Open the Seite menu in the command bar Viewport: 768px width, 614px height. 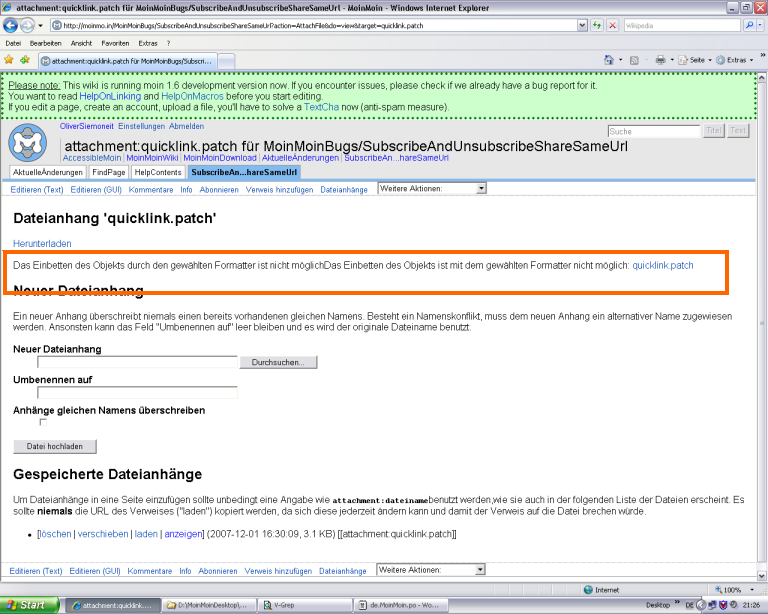(x=695, y=60)
